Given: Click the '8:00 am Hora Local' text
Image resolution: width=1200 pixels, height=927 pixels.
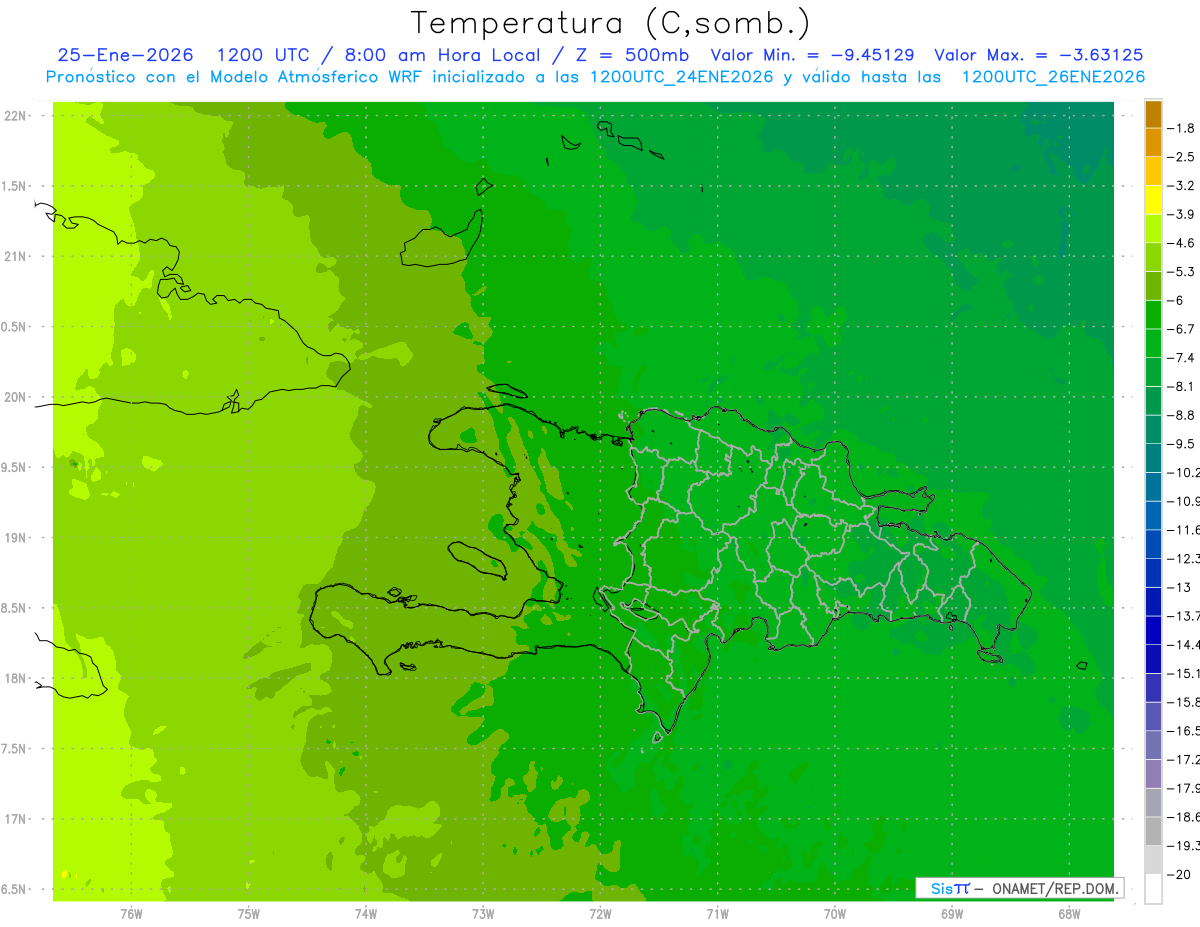Looking at the screenshot, I should 441,55.
